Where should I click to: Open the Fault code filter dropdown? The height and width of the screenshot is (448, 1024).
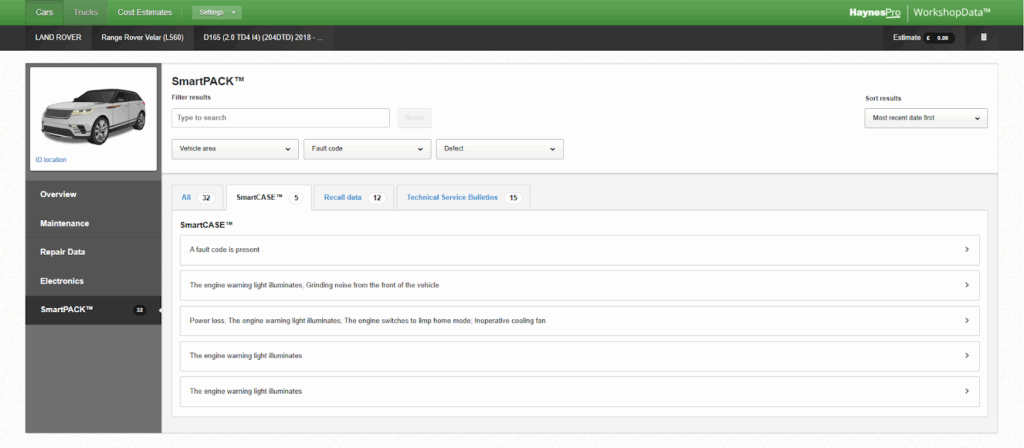367,149
